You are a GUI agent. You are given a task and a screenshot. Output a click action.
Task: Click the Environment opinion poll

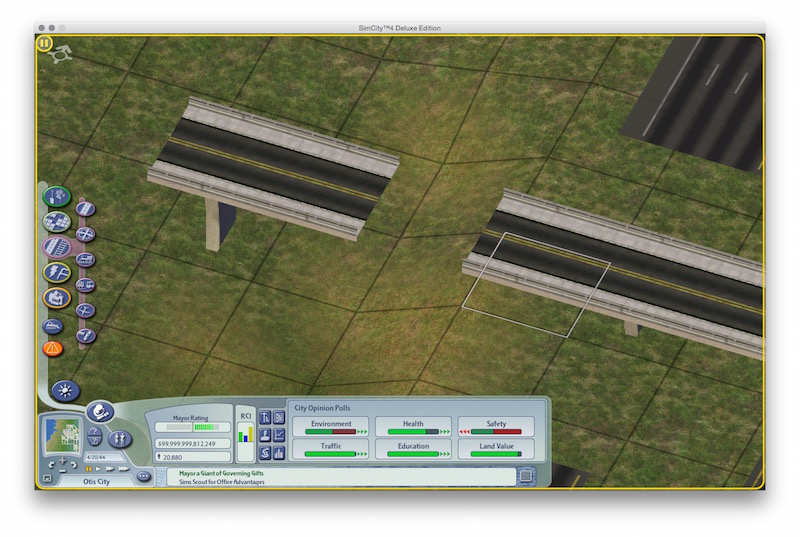[x=331, y=427]
